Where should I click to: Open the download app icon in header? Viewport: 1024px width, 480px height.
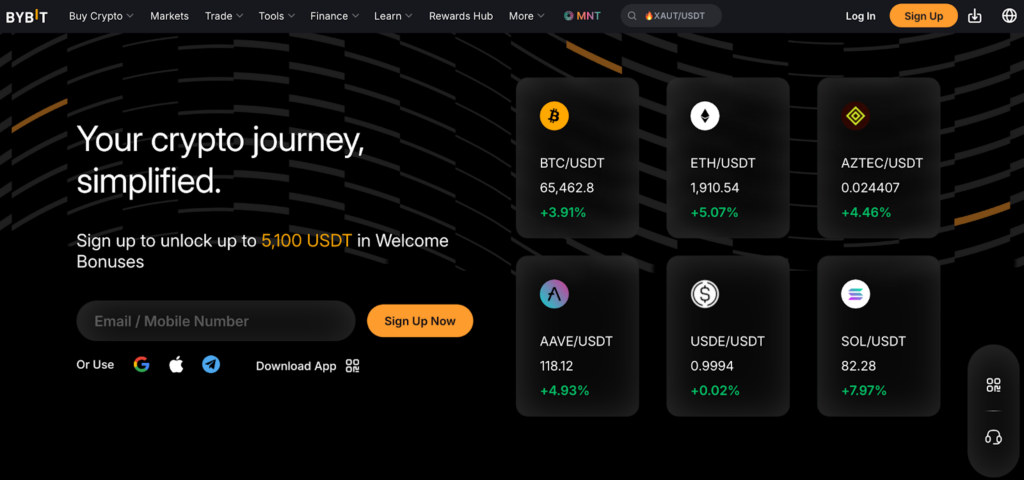[x=974, y=16]
